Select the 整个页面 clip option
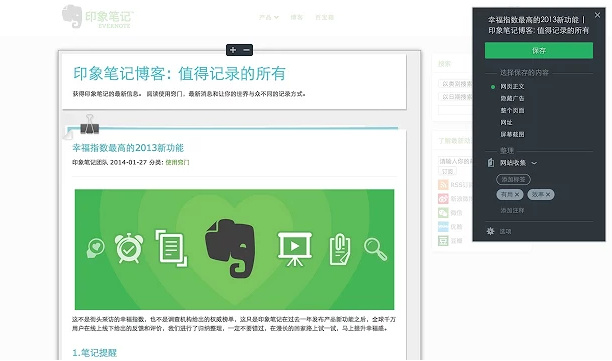 pos(512,110)
